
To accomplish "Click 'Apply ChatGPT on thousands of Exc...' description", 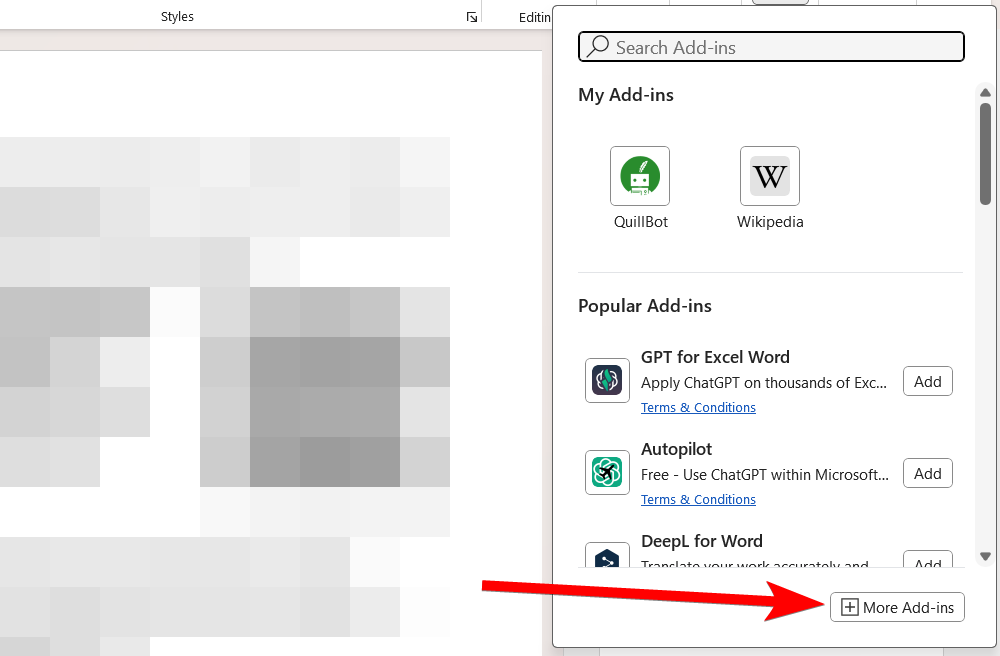I will pos(763,383).
